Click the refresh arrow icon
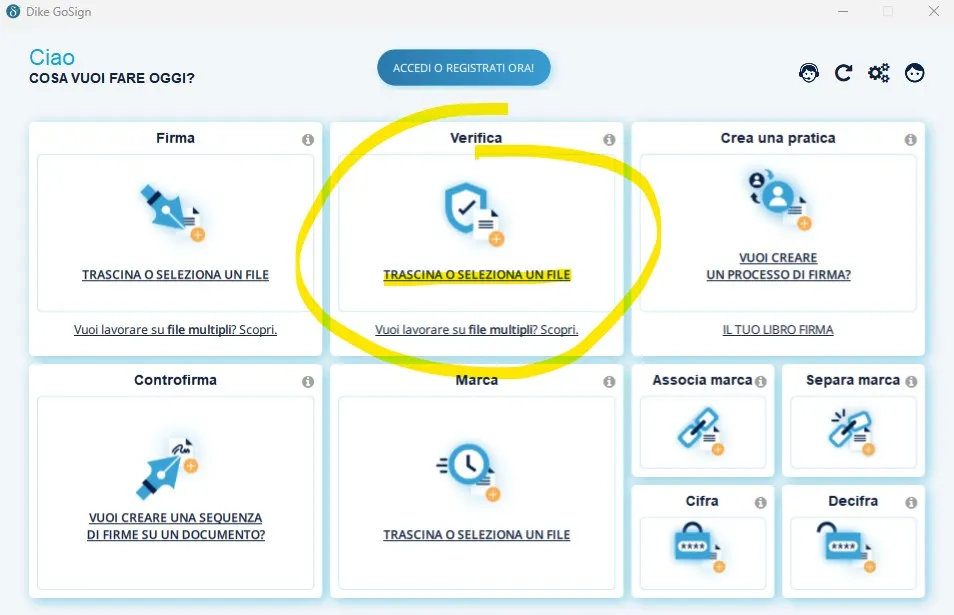 click(x=844, y=73)
